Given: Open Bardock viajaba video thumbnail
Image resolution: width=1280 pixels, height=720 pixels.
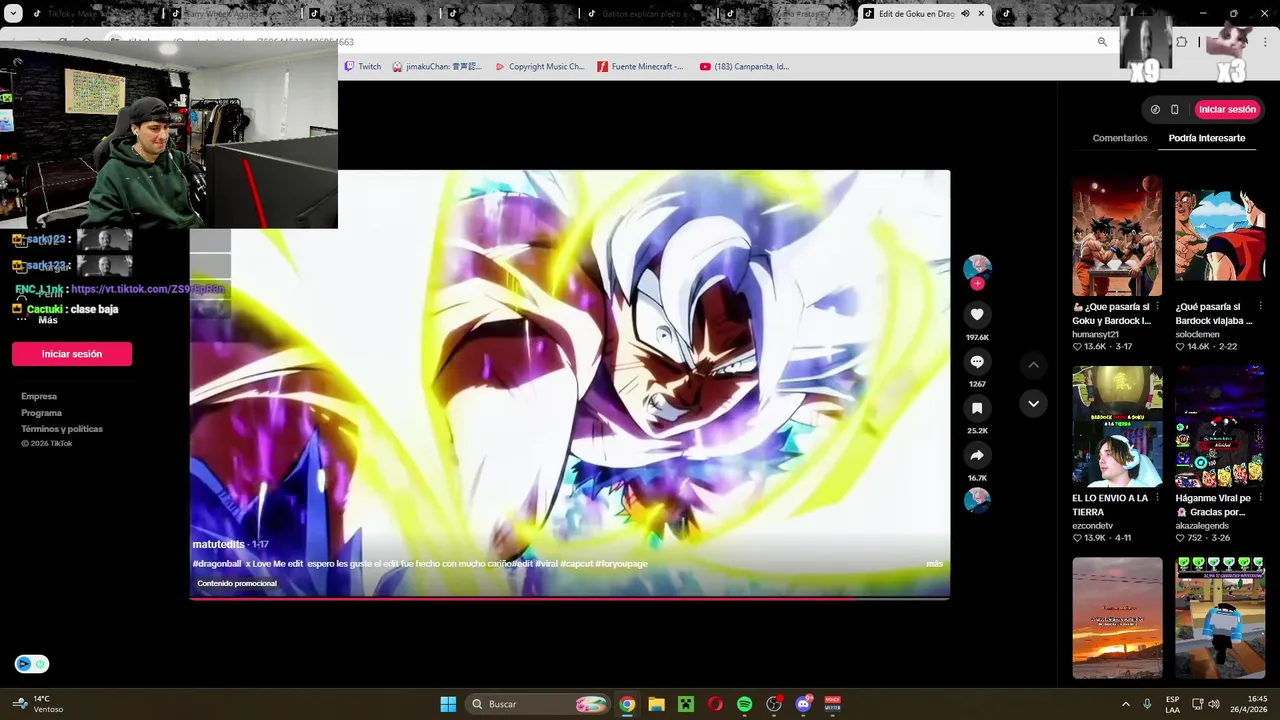Looking at the screenshot, I should pyautogui.click(x=1219, y=236).
